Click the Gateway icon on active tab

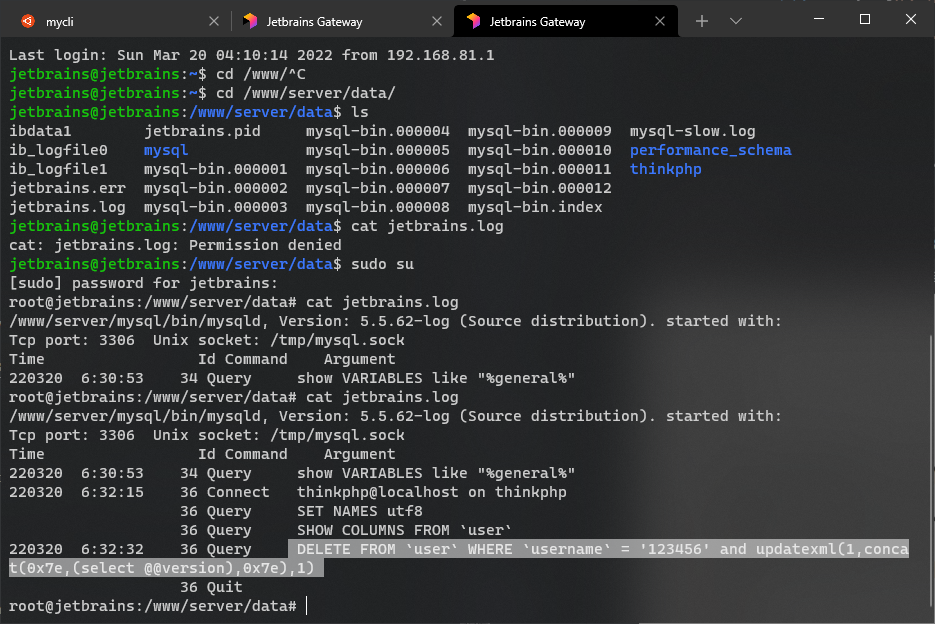pos(473,21)
